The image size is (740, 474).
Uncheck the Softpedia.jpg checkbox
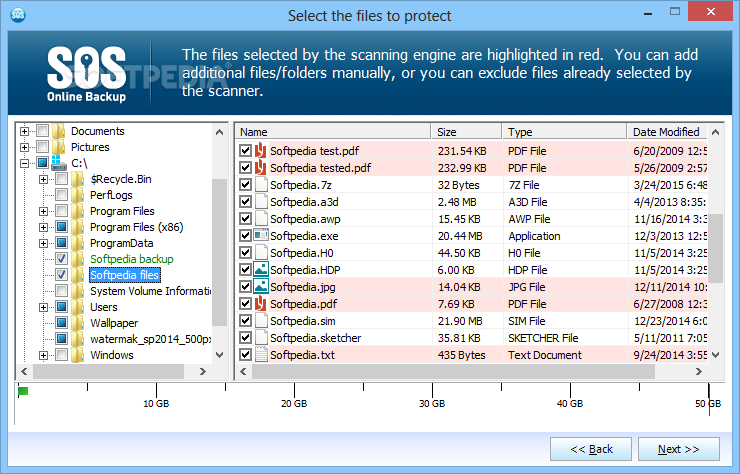click(x=245, y=287)
